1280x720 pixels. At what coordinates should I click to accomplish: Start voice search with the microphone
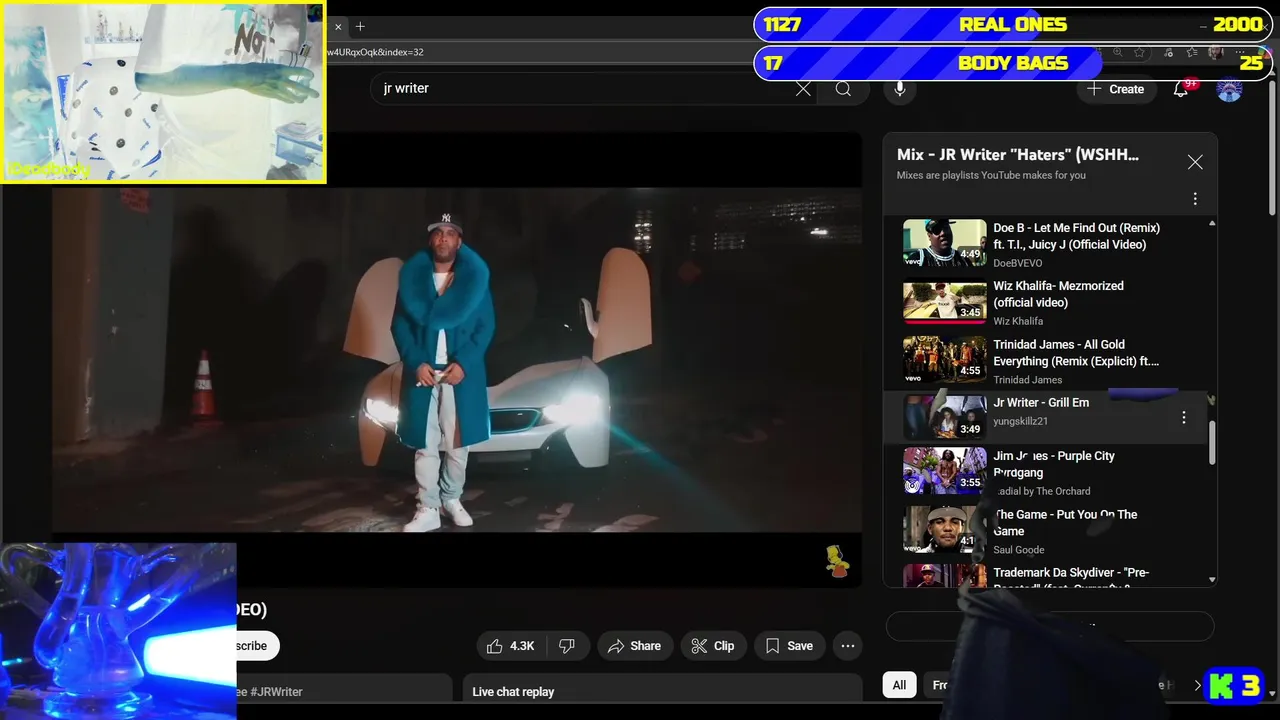[x=900, y=89]
